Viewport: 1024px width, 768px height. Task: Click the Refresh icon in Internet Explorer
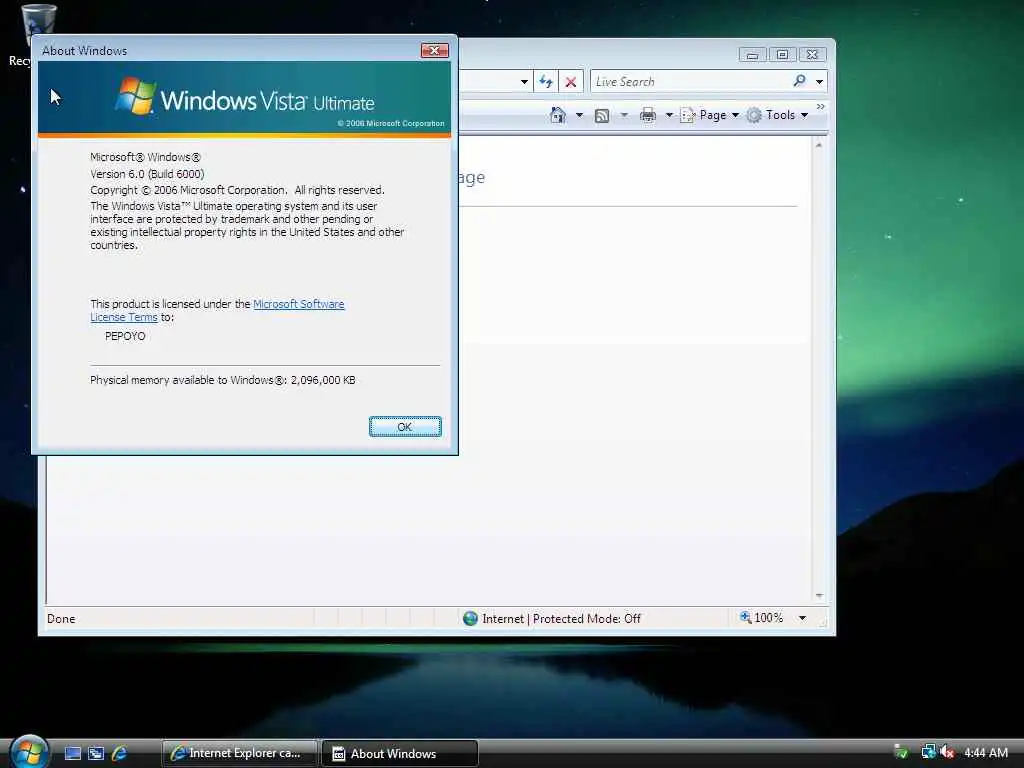[x=546, y=82]
